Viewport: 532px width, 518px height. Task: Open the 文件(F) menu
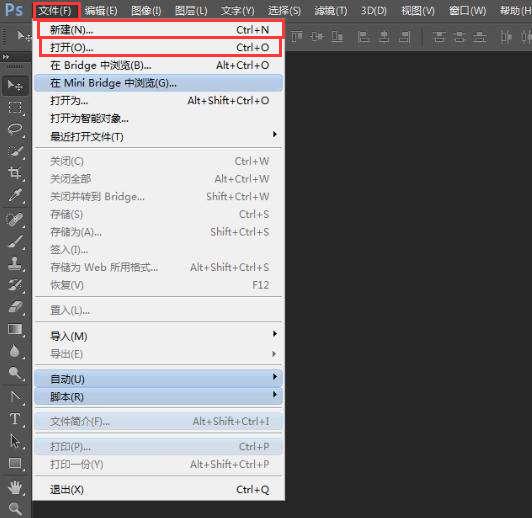[56, 11]
